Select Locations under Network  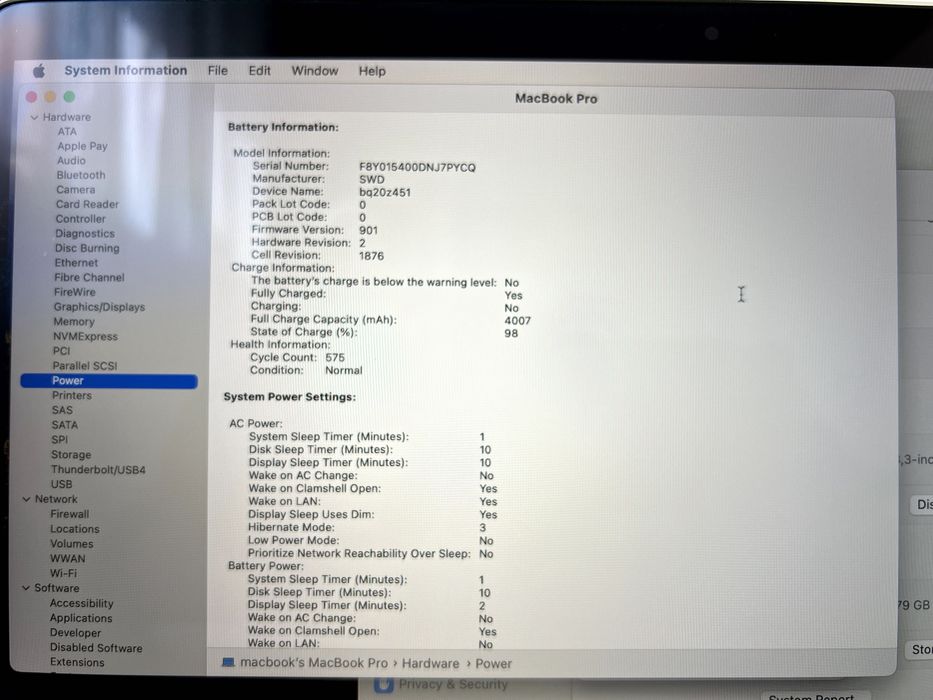point(75,529)
